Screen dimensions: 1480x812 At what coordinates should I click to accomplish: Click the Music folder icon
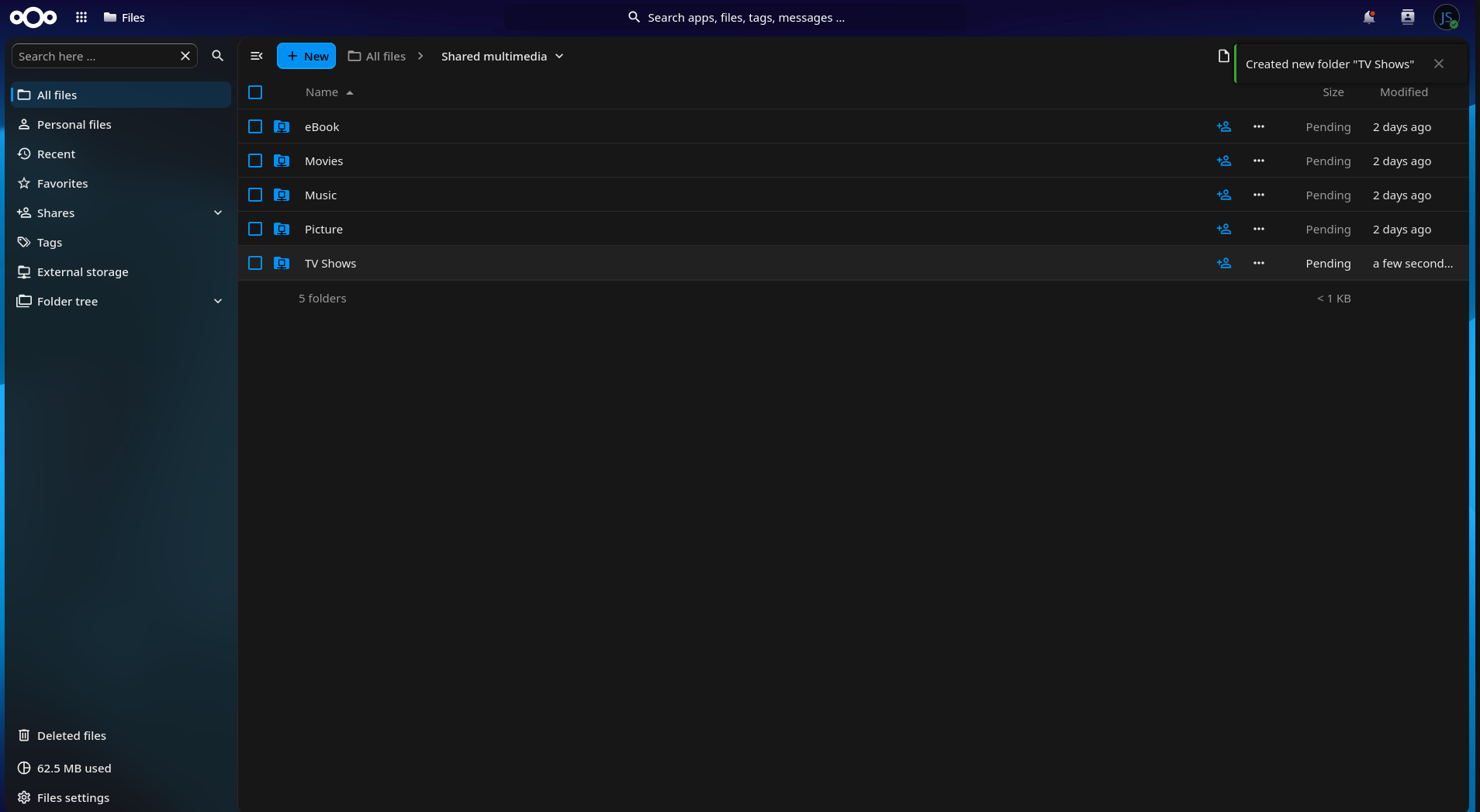click(x=282, y=195)
